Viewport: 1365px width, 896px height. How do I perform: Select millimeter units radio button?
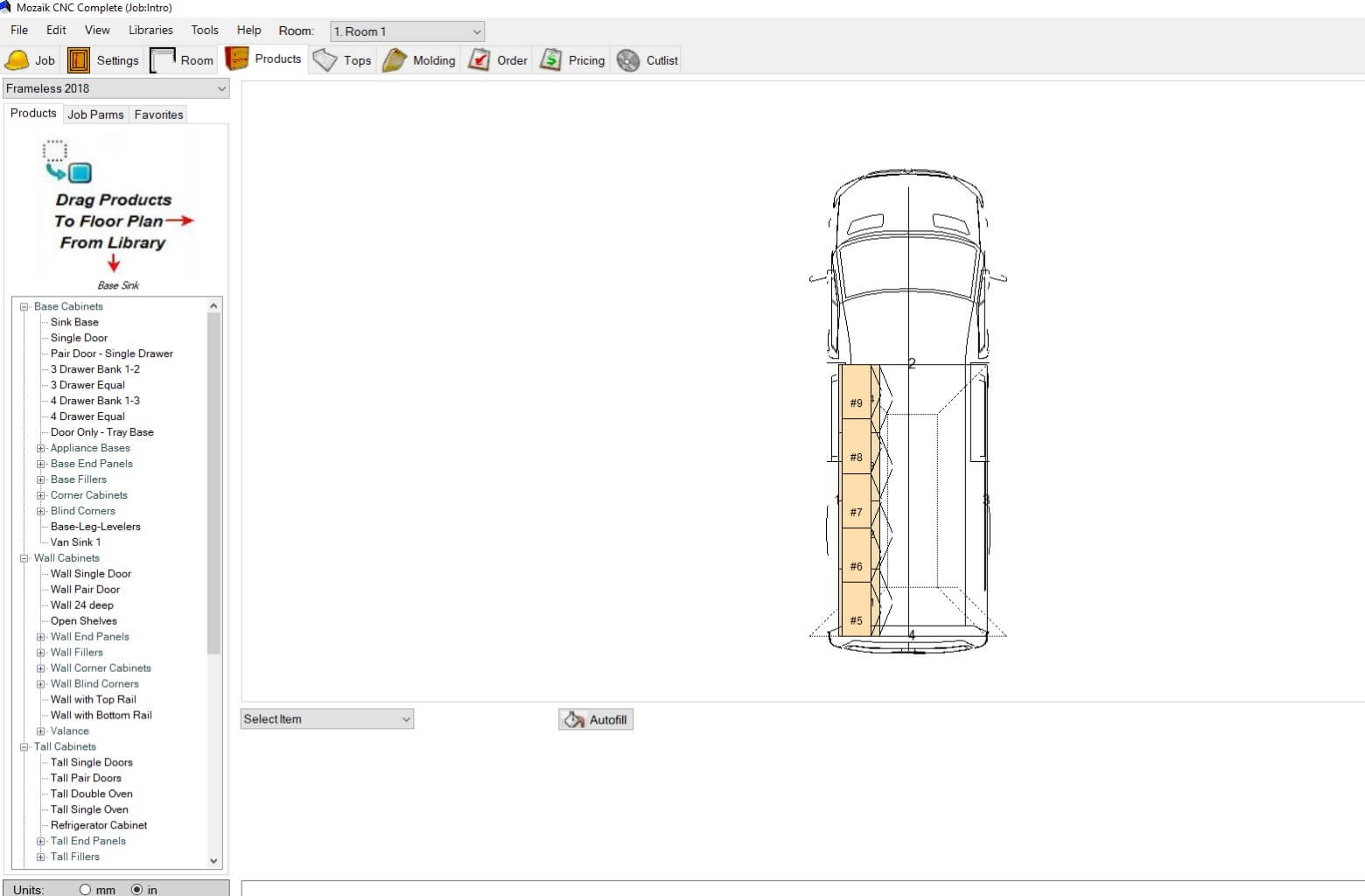tap(85, 889)
